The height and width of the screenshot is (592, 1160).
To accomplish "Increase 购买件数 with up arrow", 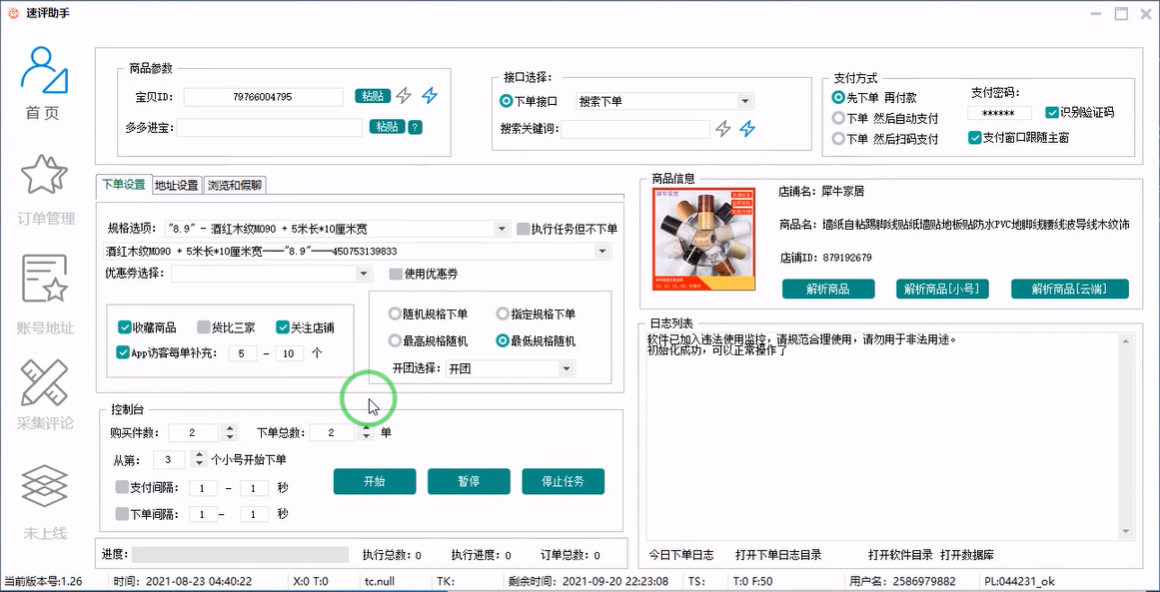I will (231, 428).
